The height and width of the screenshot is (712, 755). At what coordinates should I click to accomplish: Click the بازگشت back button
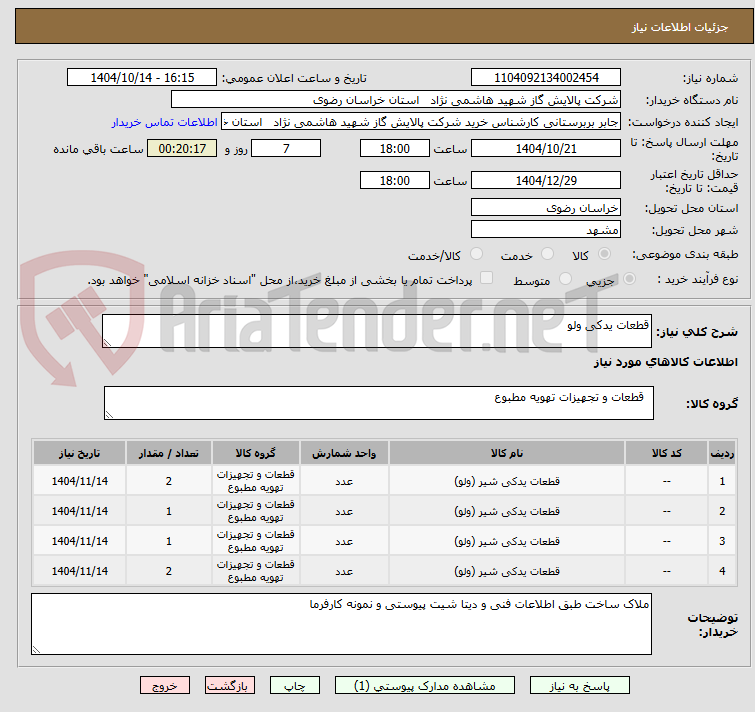coord(230,686)
